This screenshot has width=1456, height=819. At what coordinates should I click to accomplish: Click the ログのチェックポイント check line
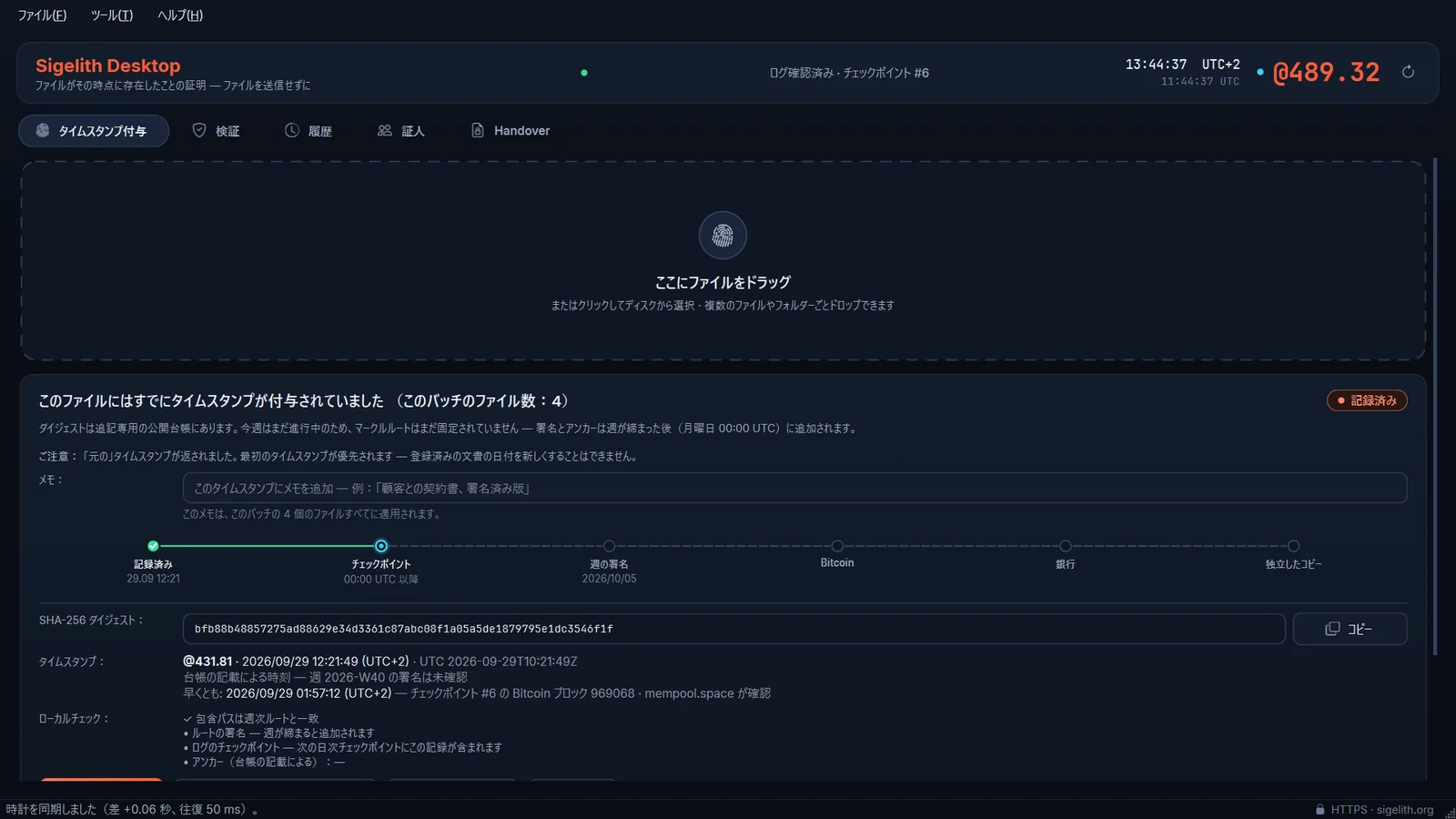(x=342, y=747)
